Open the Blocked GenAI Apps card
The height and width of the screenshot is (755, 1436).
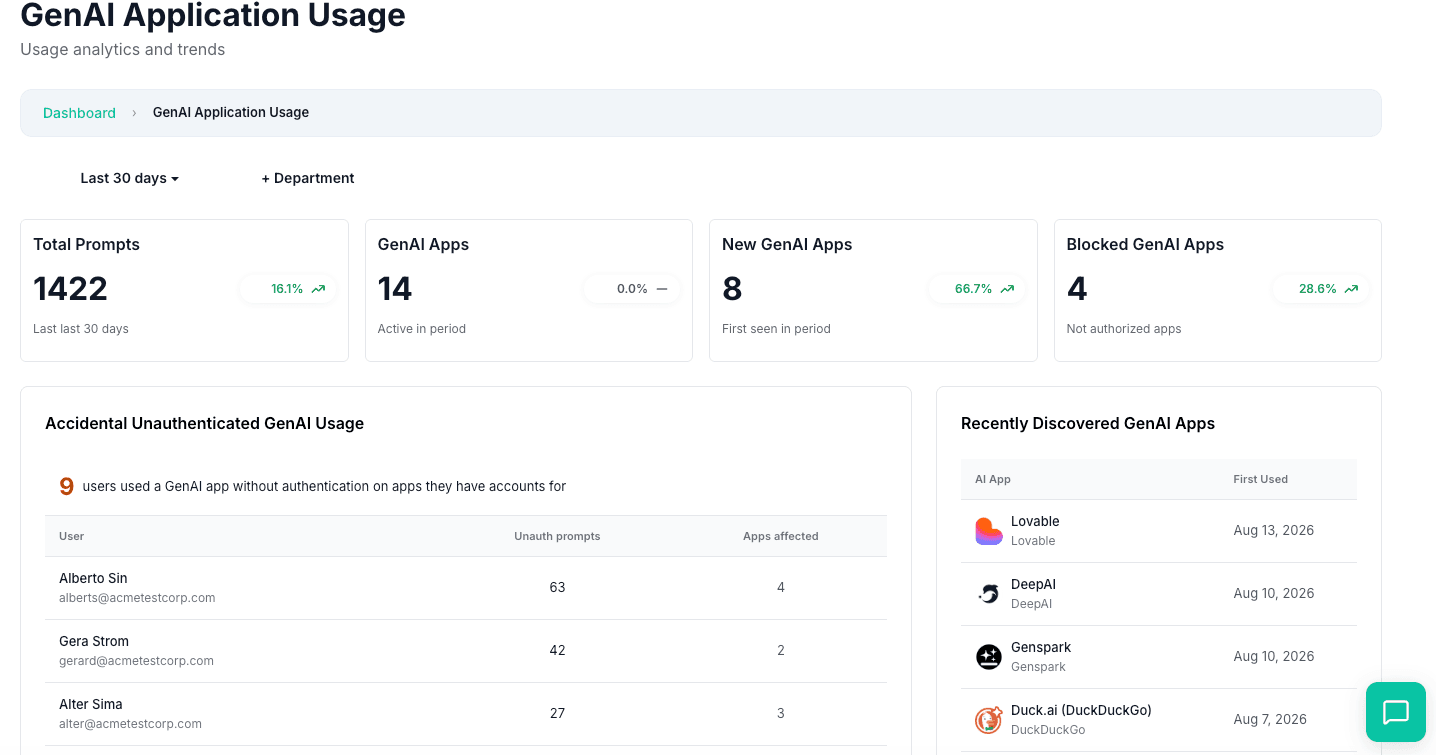click(x=1218, y=290)
